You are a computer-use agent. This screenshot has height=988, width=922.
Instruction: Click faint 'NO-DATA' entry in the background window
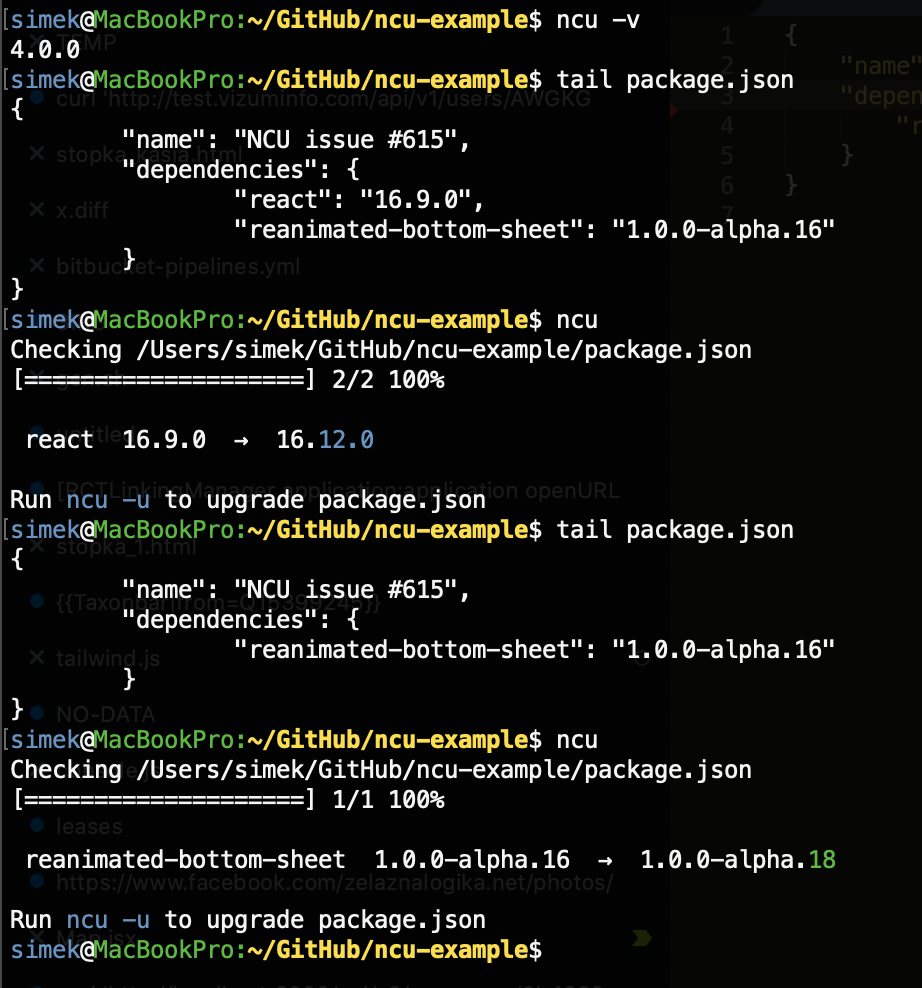(x=105, y=715)
